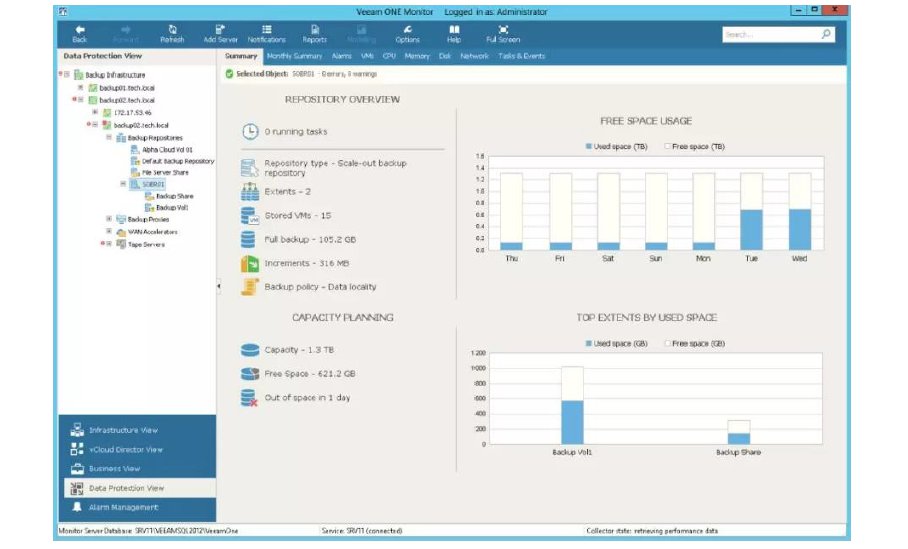
Task: Collapse the Backup Infrastructure root node
Action: (x=67, y=75)
